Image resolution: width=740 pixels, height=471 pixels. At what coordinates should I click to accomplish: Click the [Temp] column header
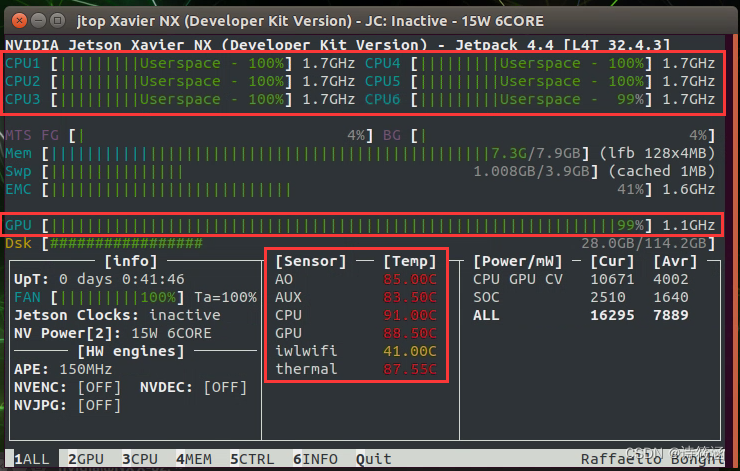point(410,261)
